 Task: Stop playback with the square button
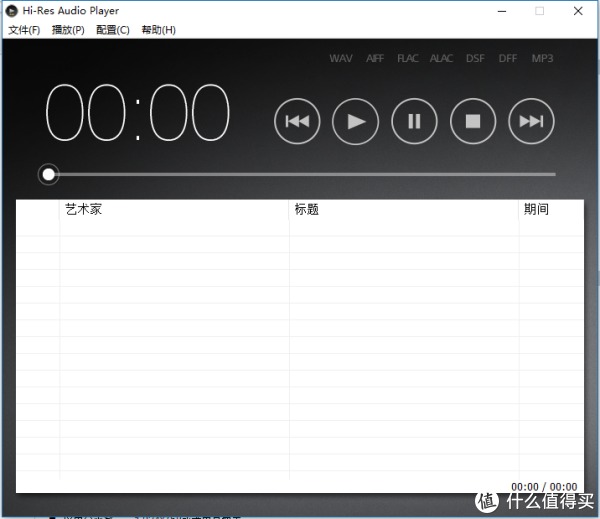pyautogui.click(x=473, y=121)
